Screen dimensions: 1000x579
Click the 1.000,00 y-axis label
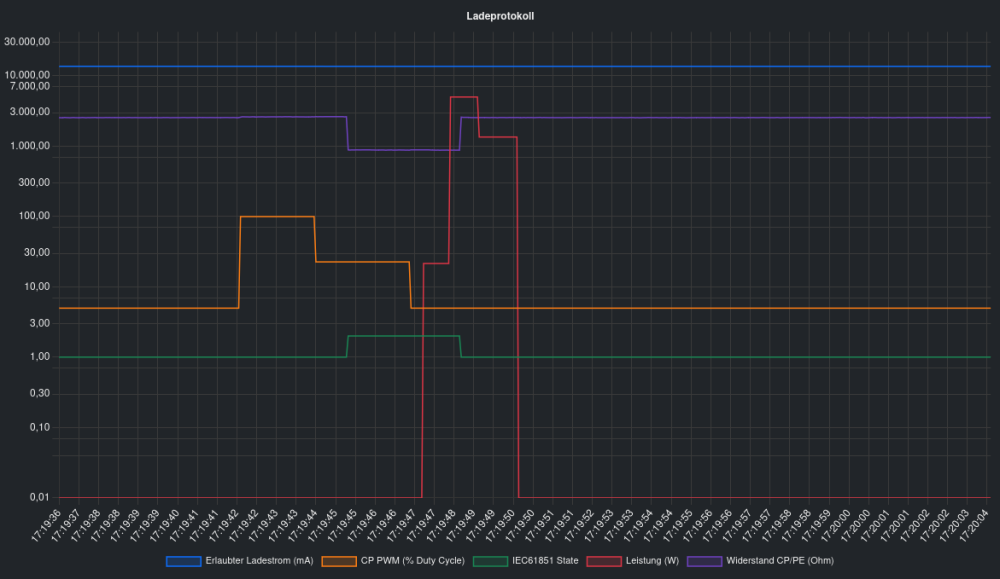tap(29, 146)
